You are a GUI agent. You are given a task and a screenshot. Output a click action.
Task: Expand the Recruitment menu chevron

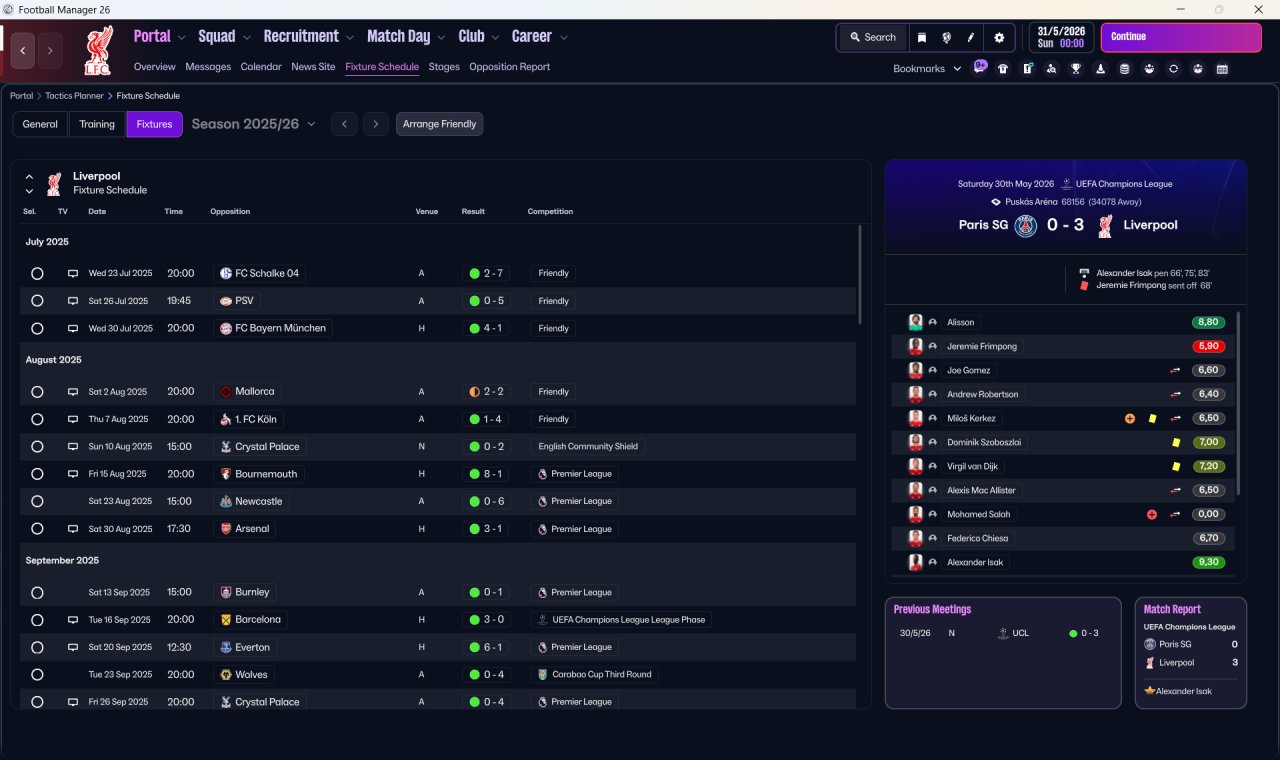pyautogui.click(x=350, y=38)
